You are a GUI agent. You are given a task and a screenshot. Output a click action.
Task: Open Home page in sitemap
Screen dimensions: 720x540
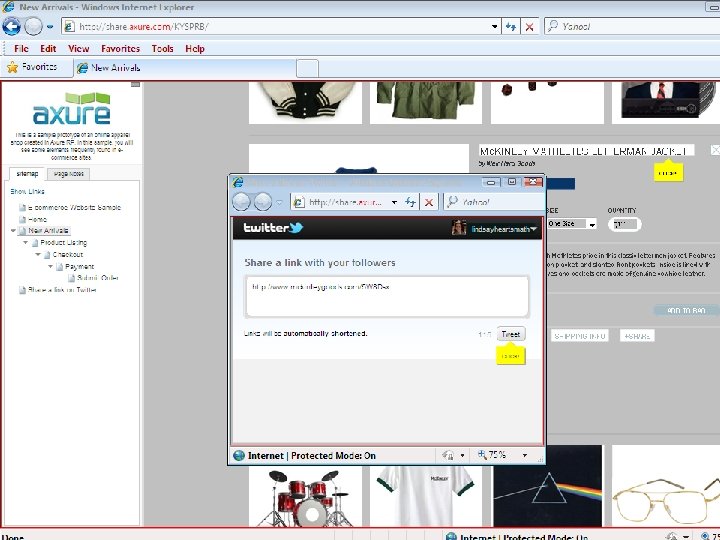click(37, 219)
